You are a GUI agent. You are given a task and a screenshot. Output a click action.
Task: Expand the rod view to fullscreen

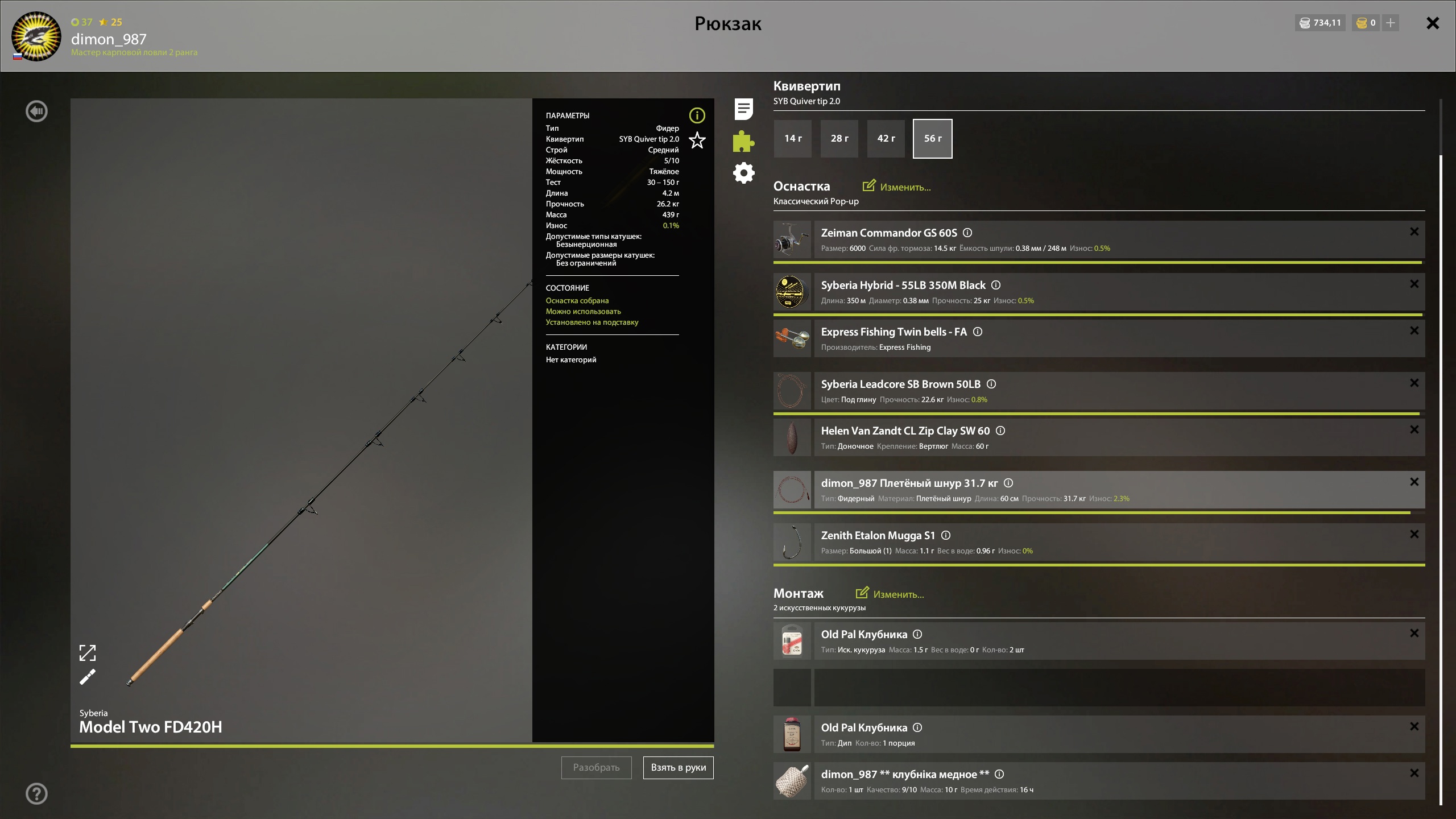(x=88, y=653)
